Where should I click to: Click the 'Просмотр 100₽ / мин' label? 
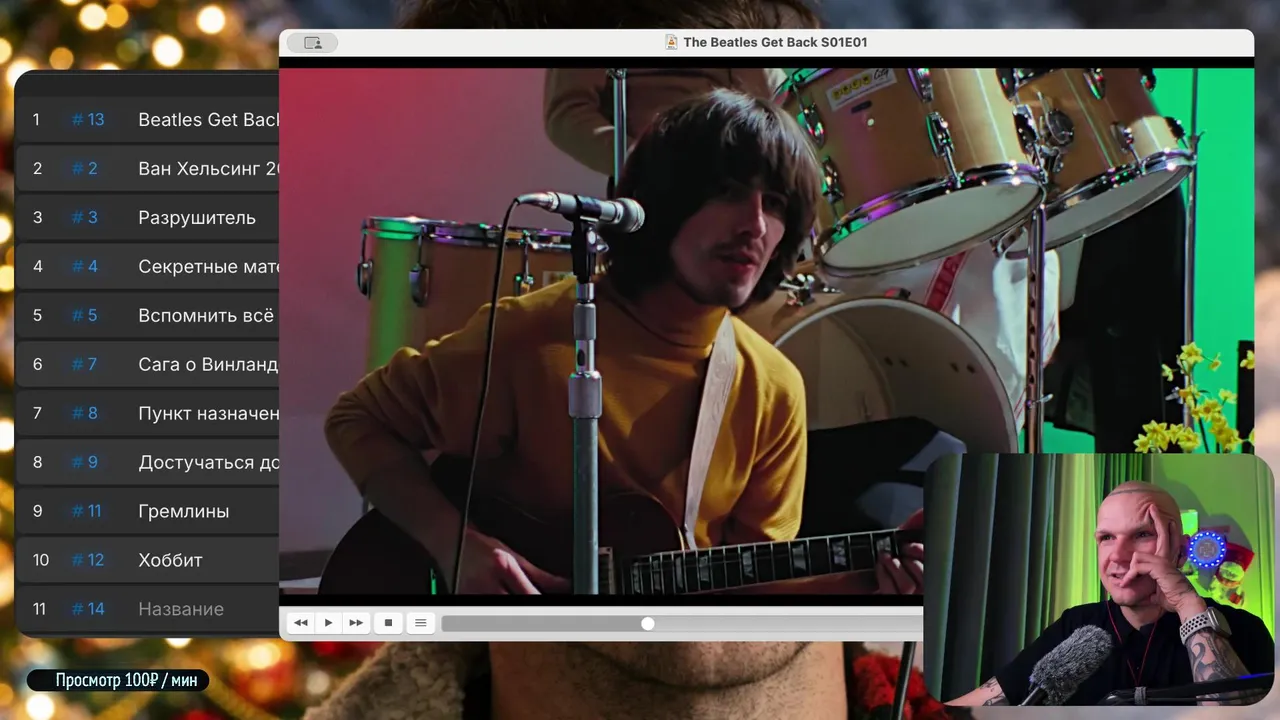tap(119, 681)
